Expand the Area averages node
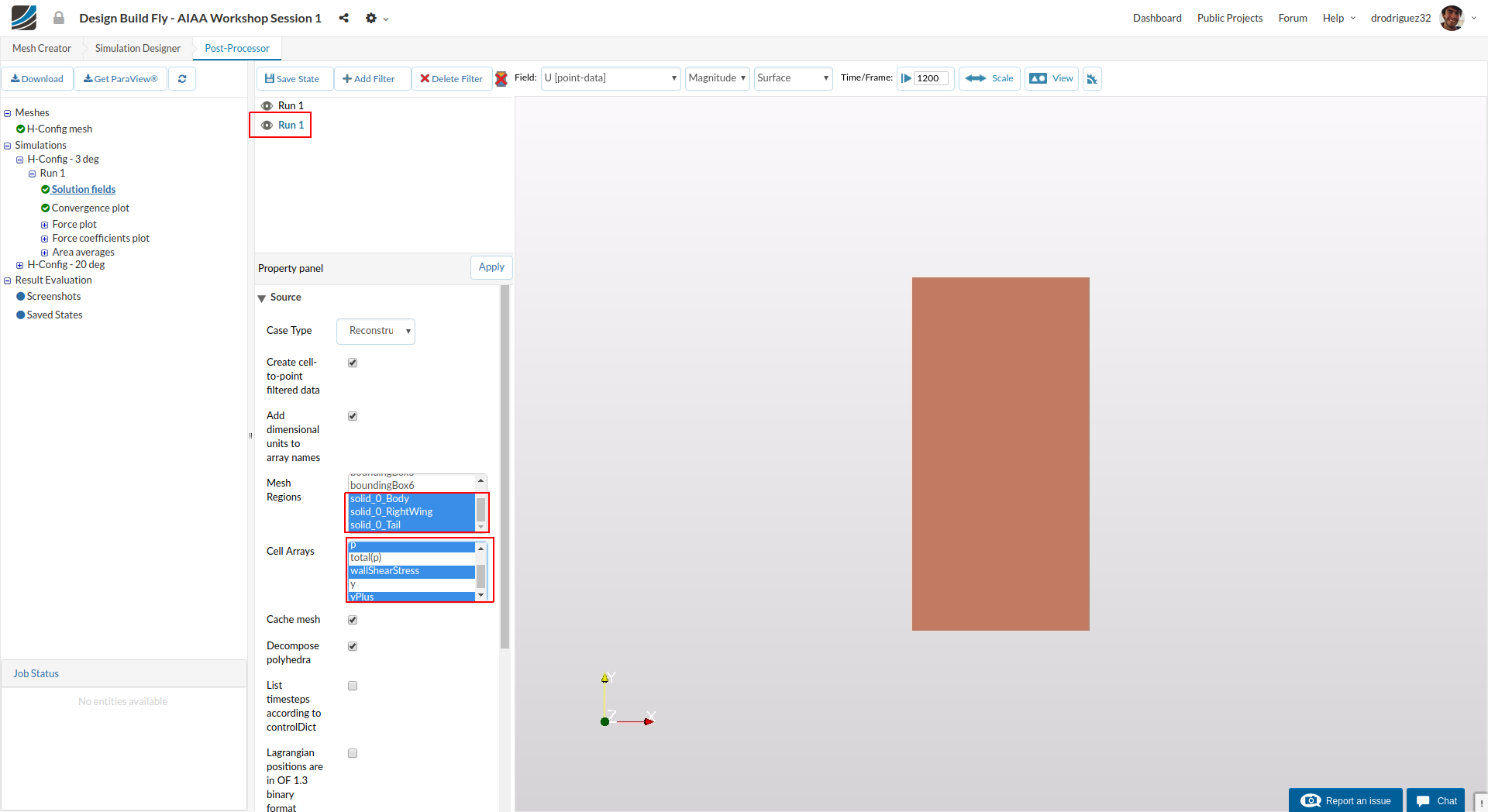The width and height of the screenshot is (1488, 812). click(x=45, y=253)
